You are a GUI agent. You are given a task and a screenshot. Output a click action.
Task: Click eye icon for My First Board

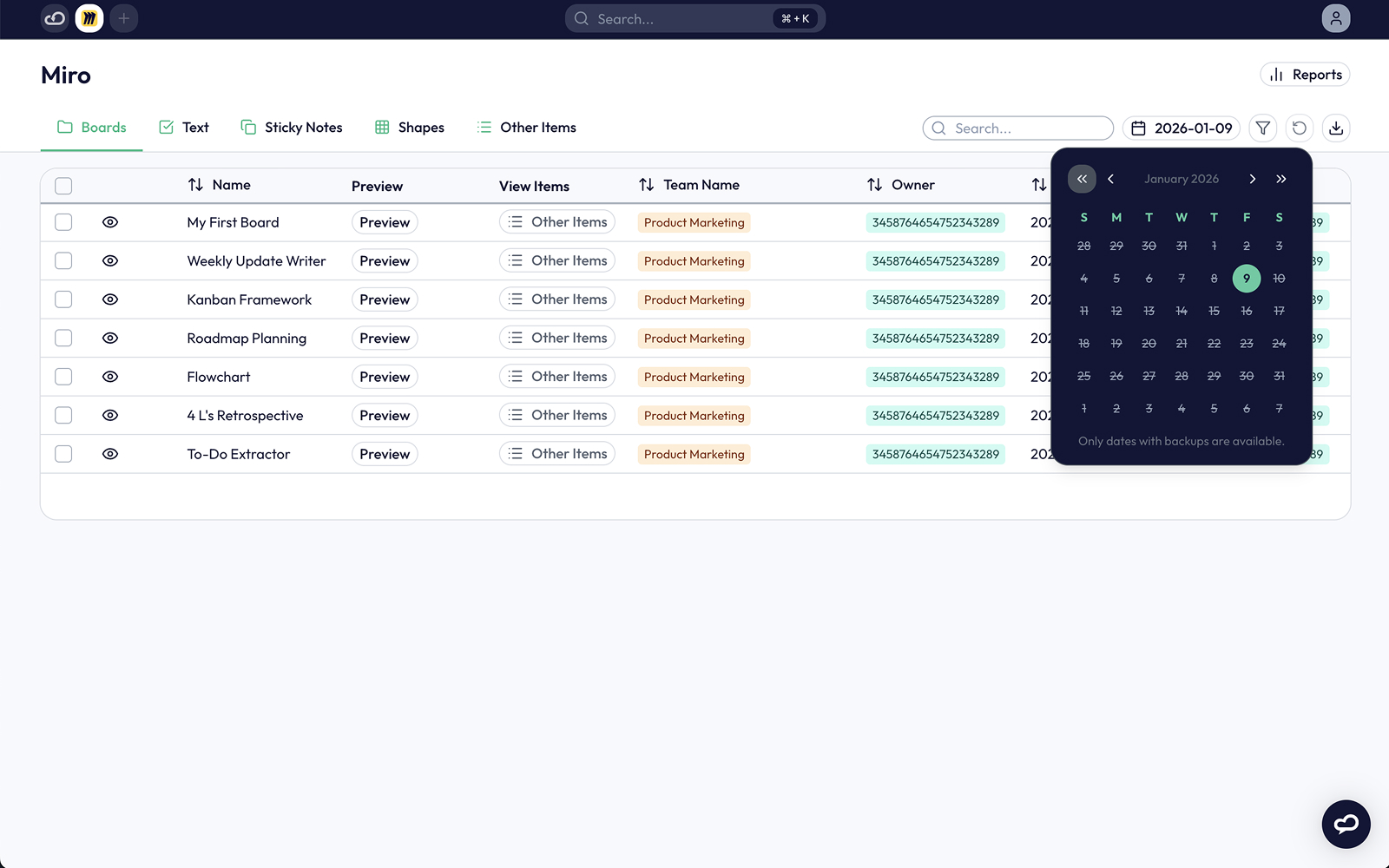coord(110,222)
